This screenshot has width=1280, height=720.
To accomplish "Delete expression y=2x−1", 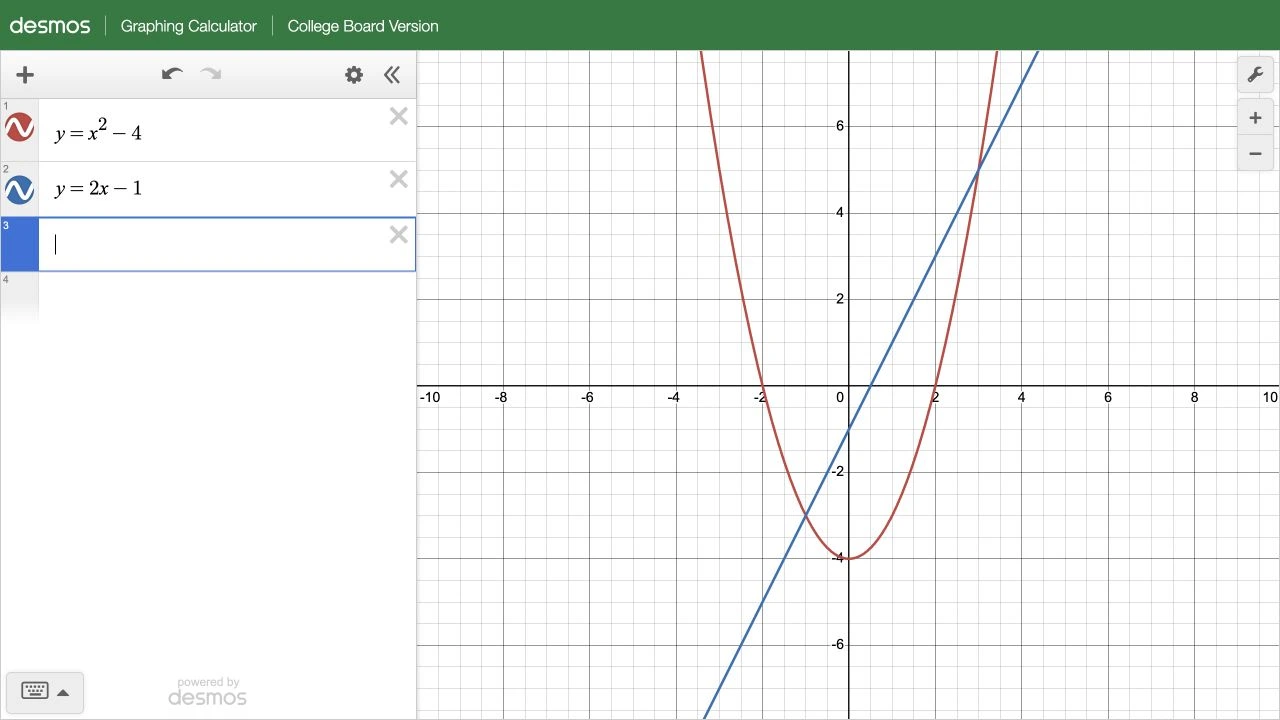I will click(399, 179).
